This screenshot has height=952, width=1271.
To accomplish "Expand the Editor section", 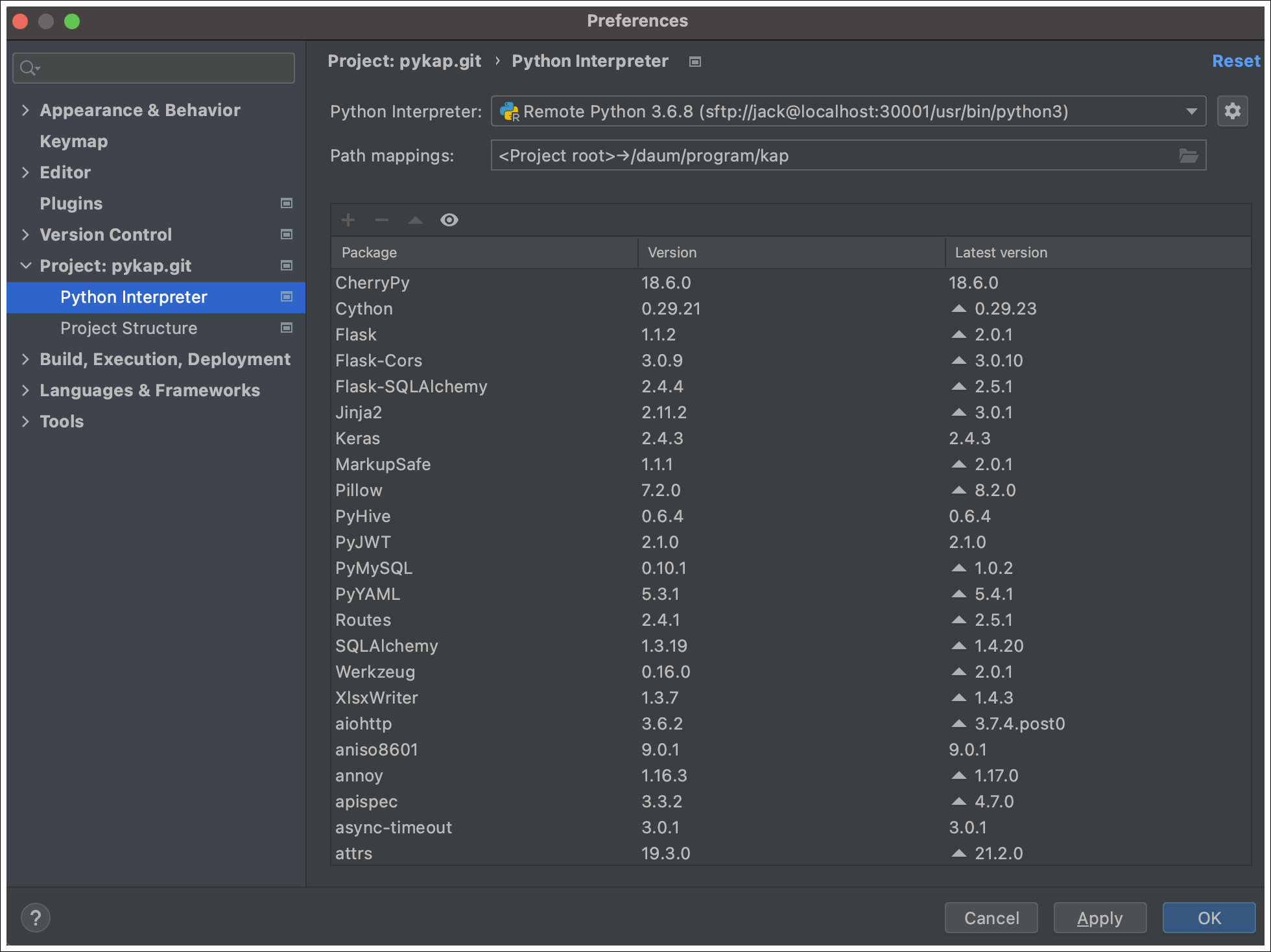I will pos(25,173).
